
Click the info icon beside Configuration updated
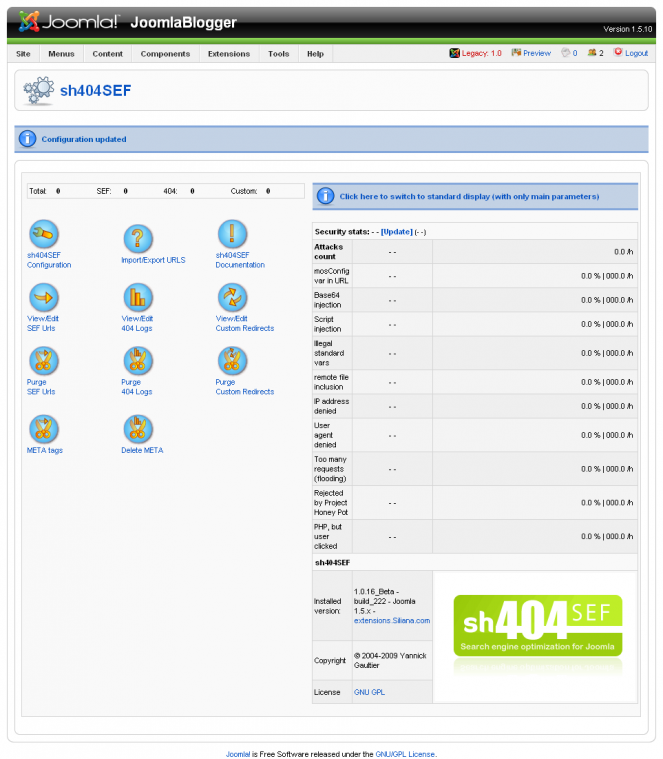click(28, 139)
